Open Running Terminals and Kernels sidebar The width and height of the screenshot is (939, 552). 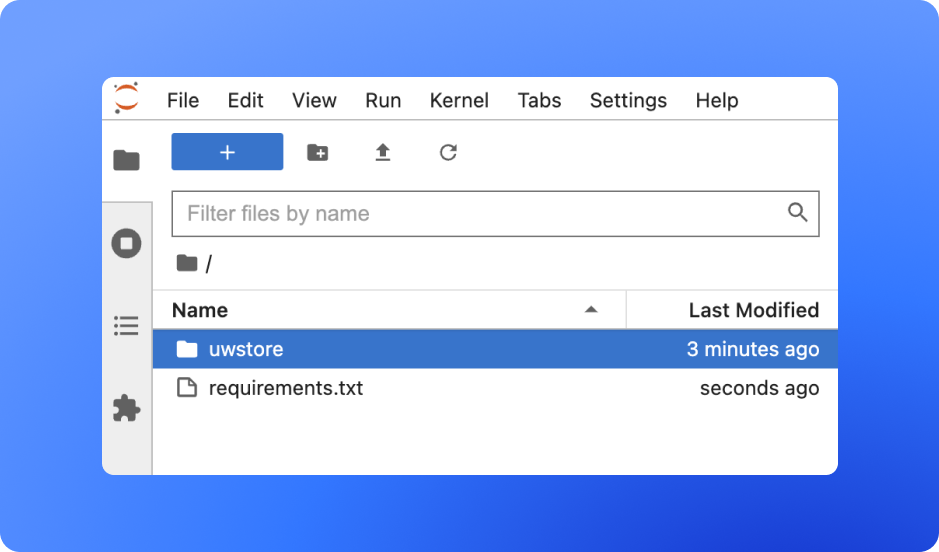(x=126, y=243)
